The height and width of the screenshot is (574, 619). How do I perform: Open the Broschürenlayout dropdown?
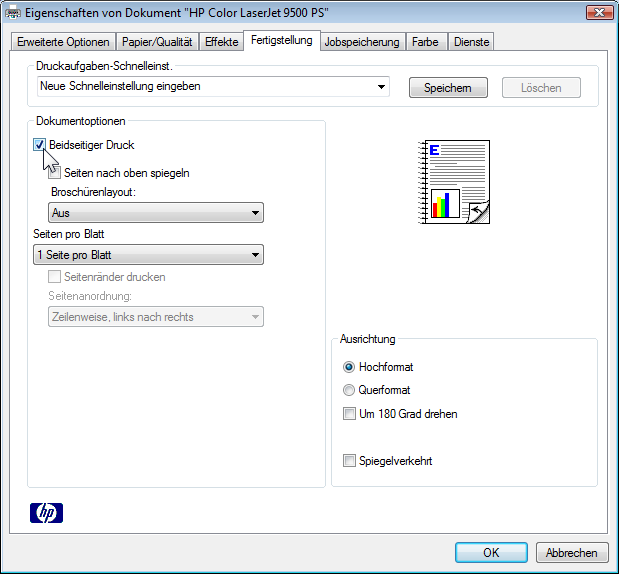pyautogui.click(x=155, y=213)
